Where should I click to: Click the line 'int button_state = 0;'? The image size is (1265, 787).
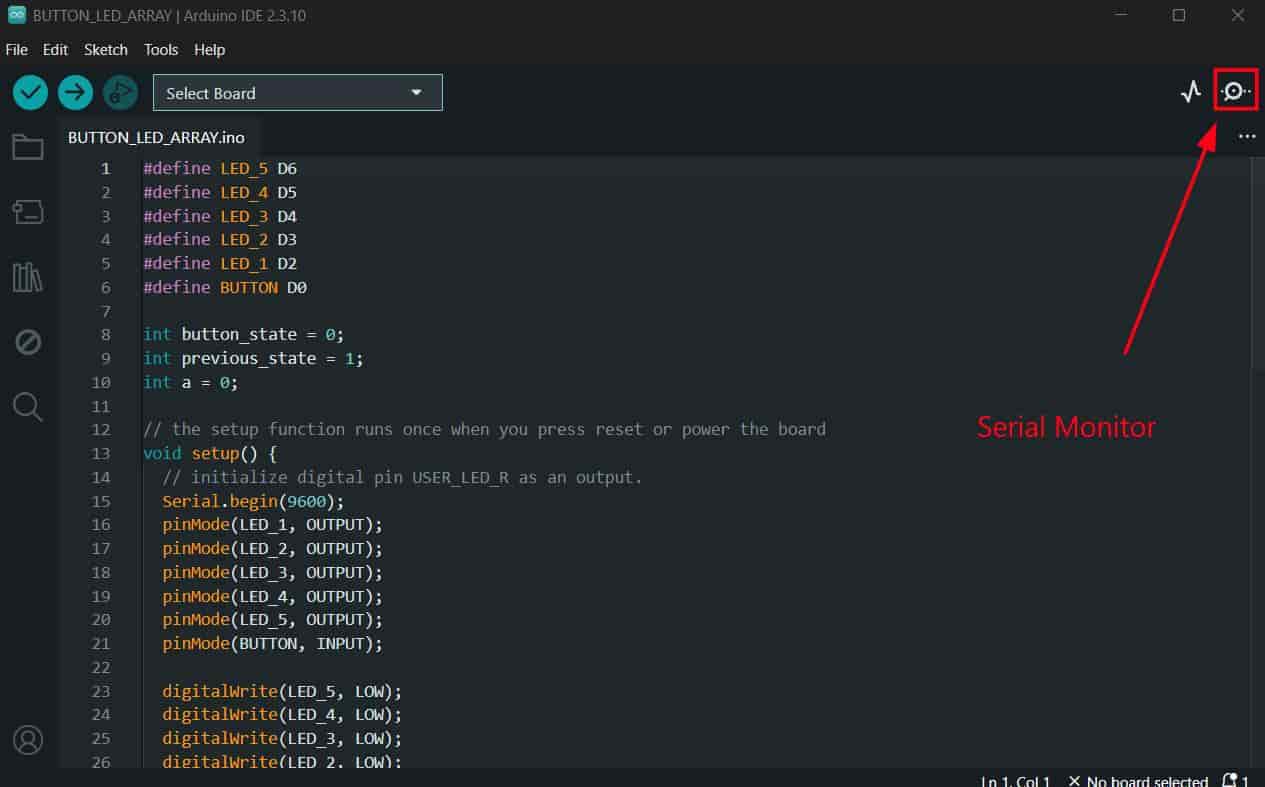pyautogui.click(x=243, y=334)
